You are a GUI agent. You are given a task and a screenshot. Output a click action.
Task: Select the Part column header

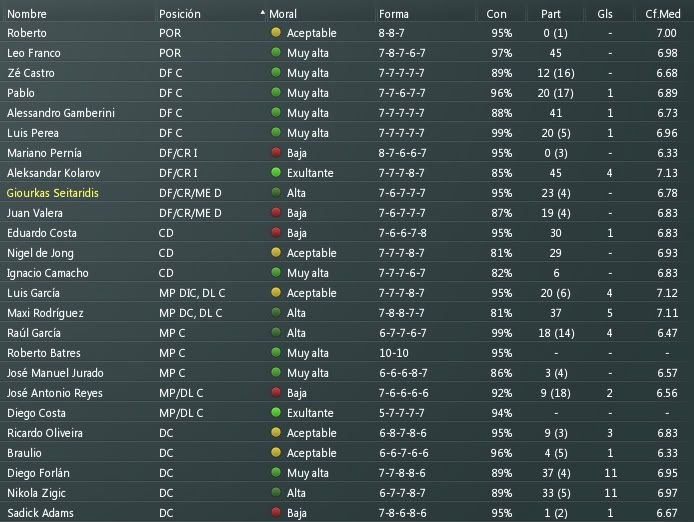[x=551, y=14]
